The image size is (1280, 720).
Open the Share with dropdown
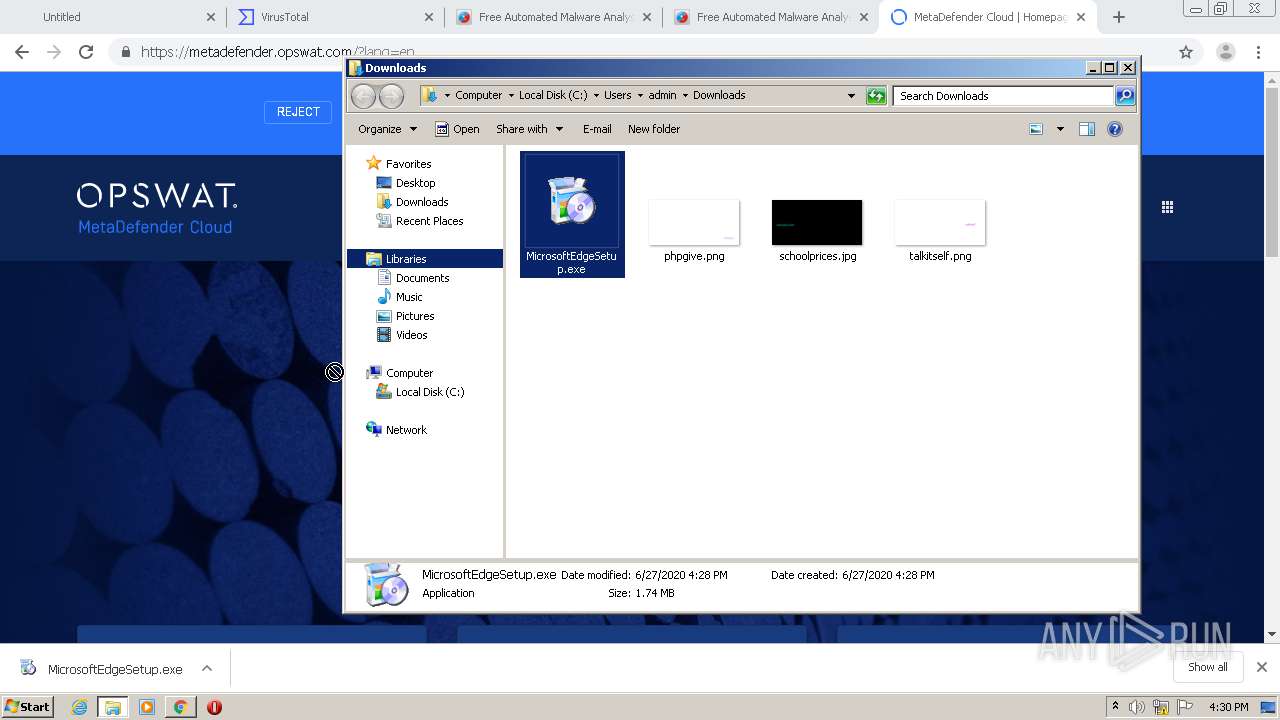coord(529,129)
